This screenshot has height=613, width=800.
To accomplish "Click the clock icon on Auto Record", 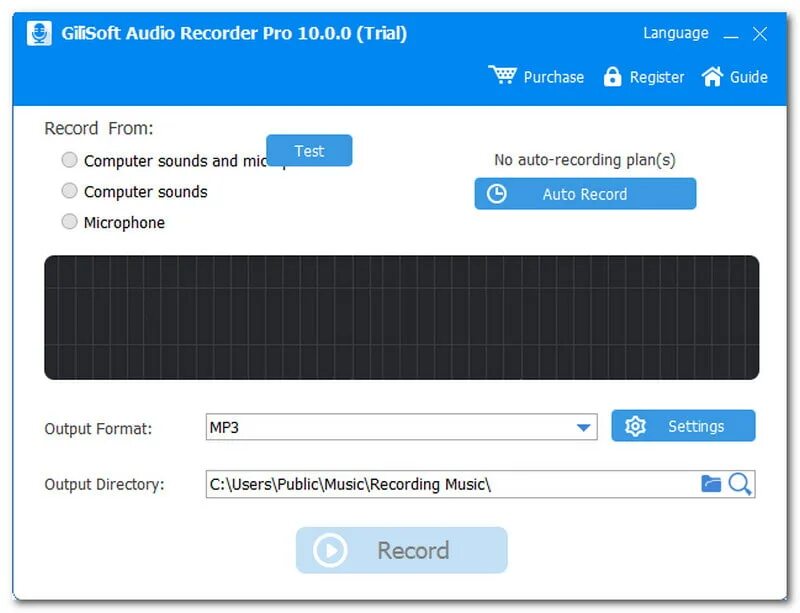I will tap(496, 193).
